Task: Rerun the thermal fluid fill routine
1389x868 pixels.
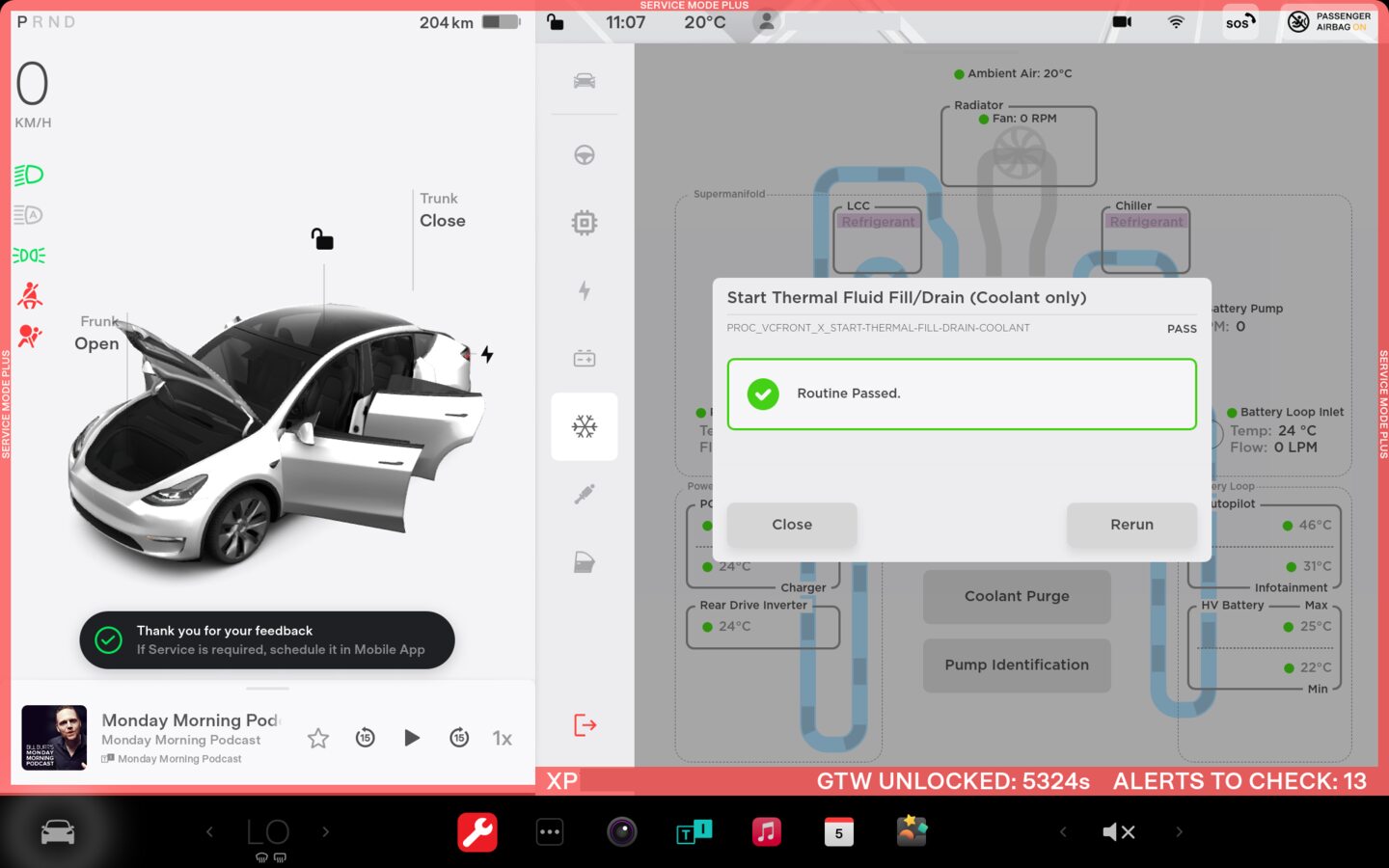Action: click(x=1130, y=525)
